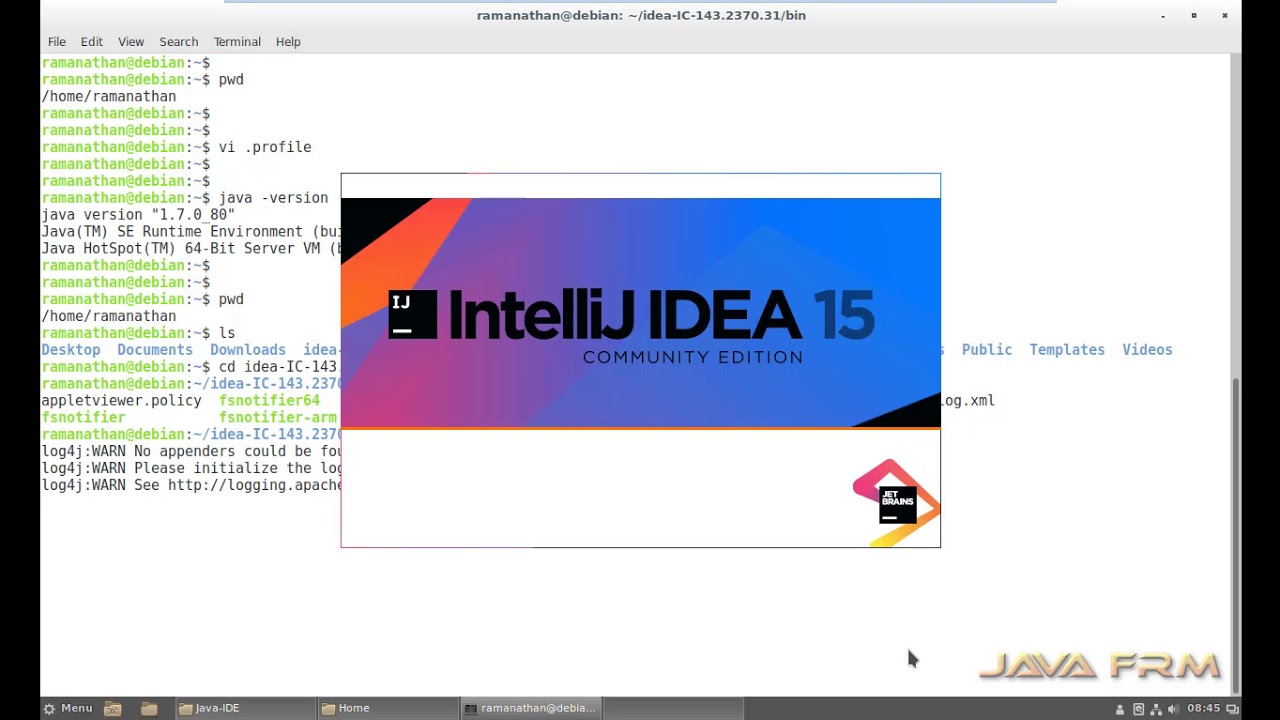
Task: Click the JetBrains logo on the splash
Action: (x=896, y=502)
